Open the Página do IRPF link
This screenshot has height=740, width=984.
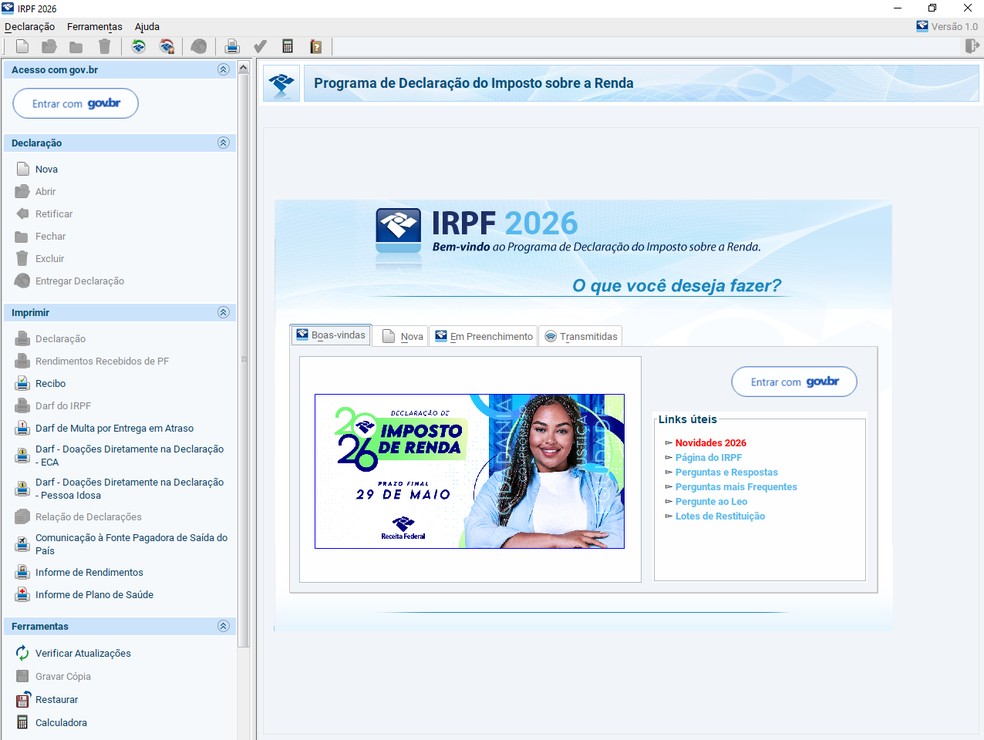click(709, 458)
